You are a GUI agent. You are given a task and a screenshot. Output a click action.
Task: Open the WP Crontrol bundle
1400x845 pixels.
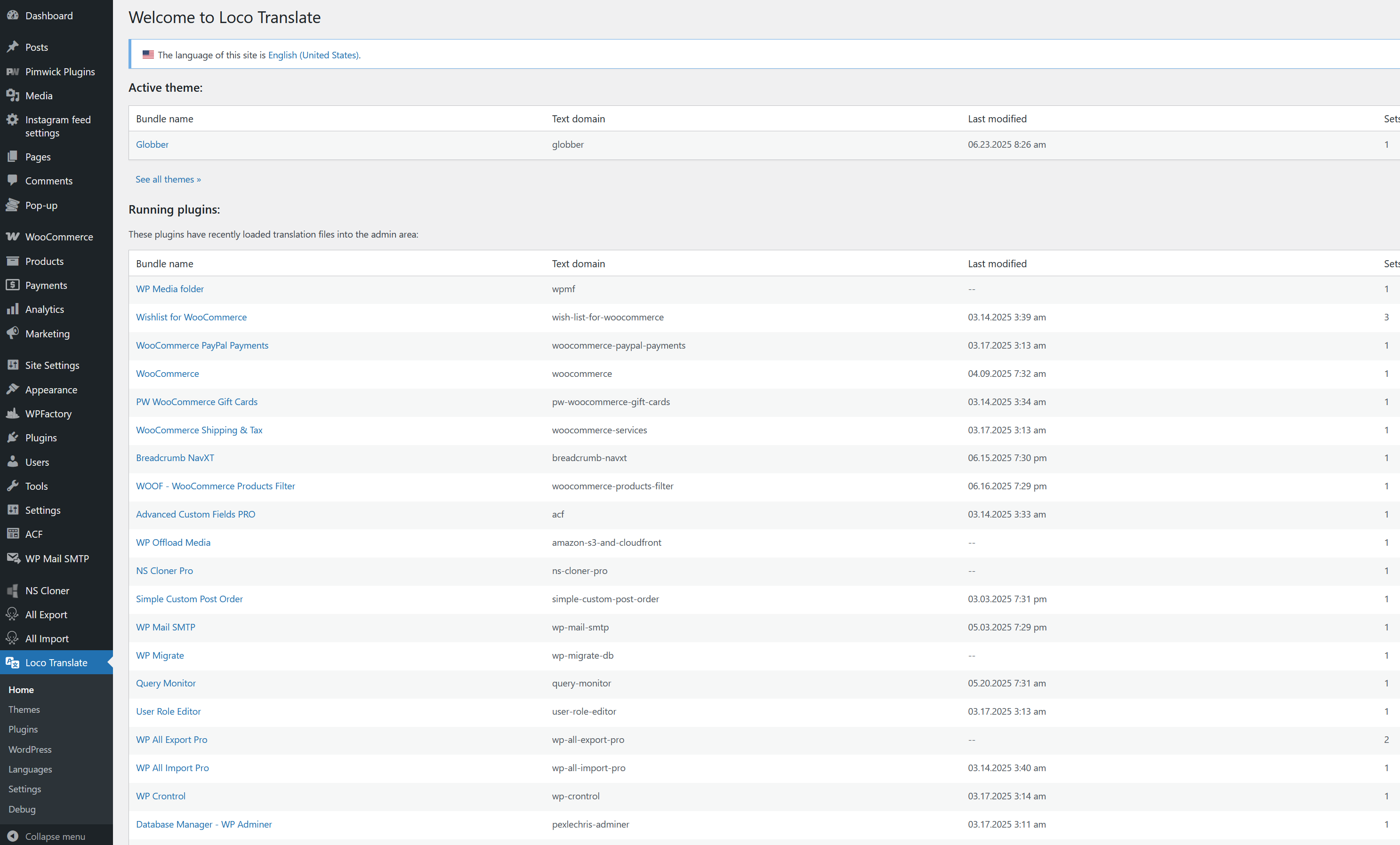161,796
